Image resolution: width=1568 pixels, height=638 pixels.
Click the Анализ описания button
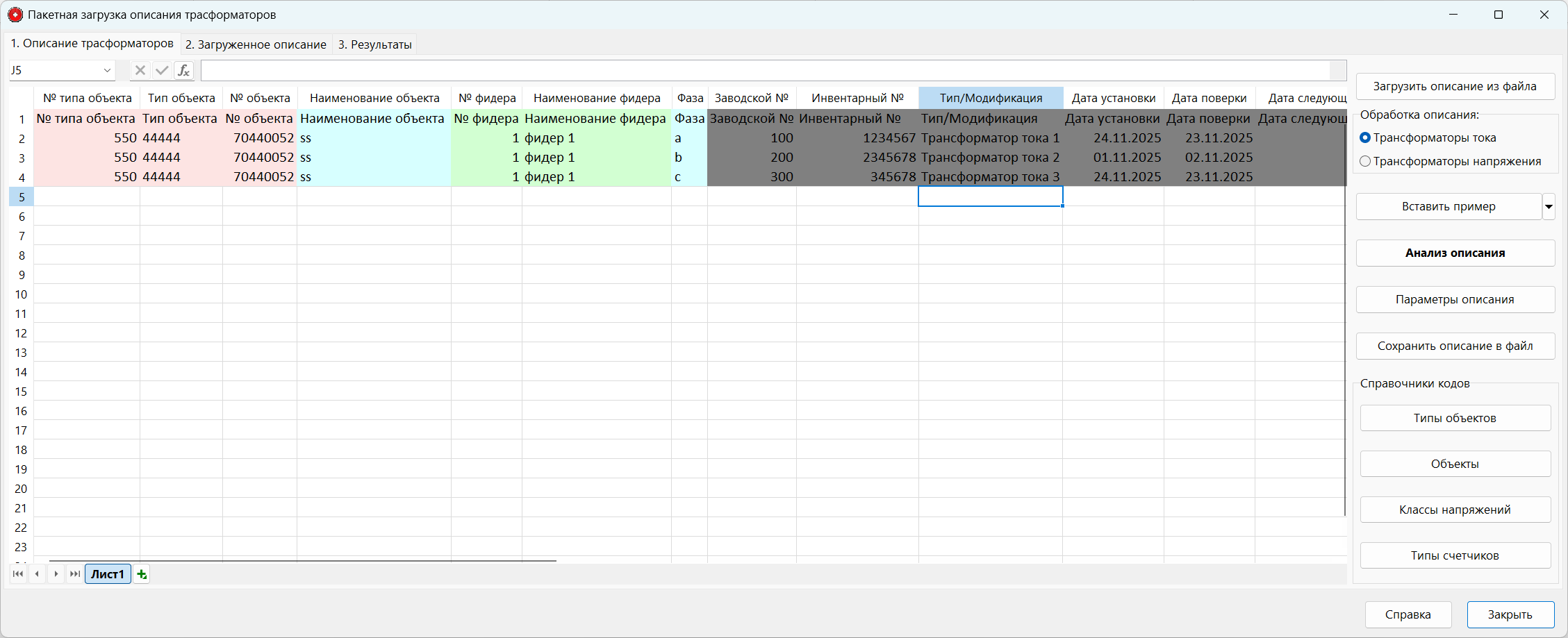coord(1455,253)
